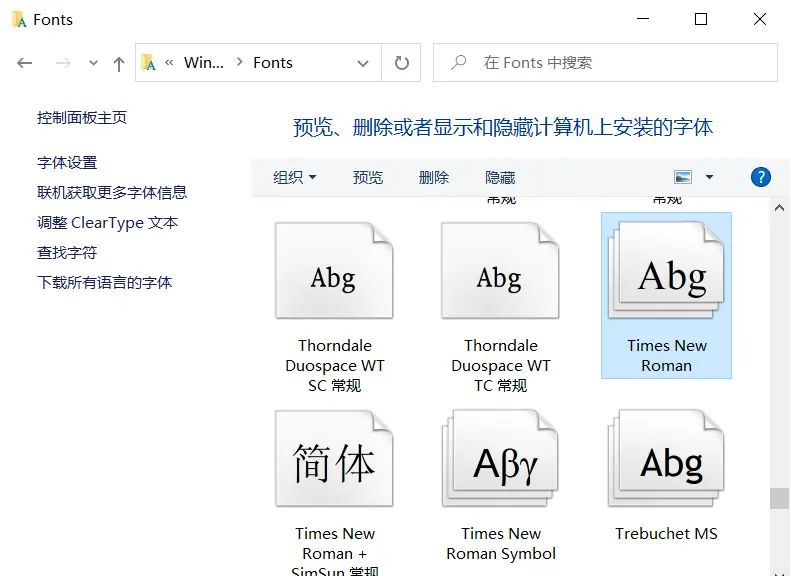Click the vertical scrollbar thumb
This screenshot has height=576, width=791.
pyautogui.click(x=779, y=498)
